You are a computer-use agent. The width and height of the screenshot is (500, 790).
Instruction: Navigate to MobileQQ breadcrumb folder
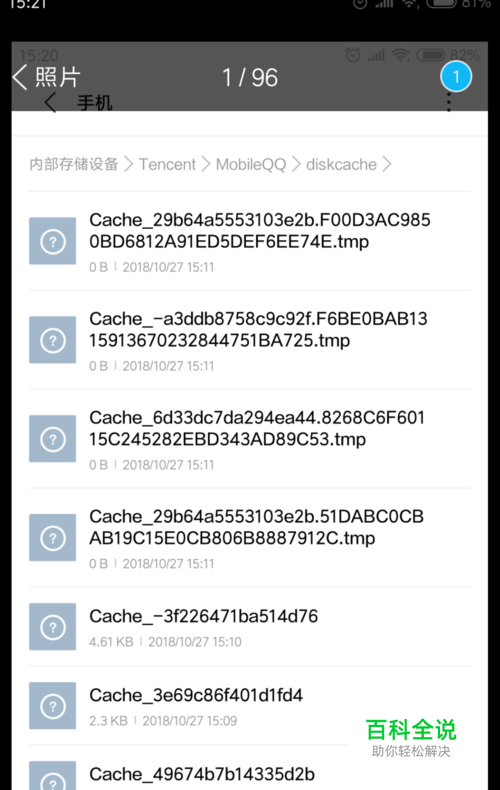click(x=251, y=164)
